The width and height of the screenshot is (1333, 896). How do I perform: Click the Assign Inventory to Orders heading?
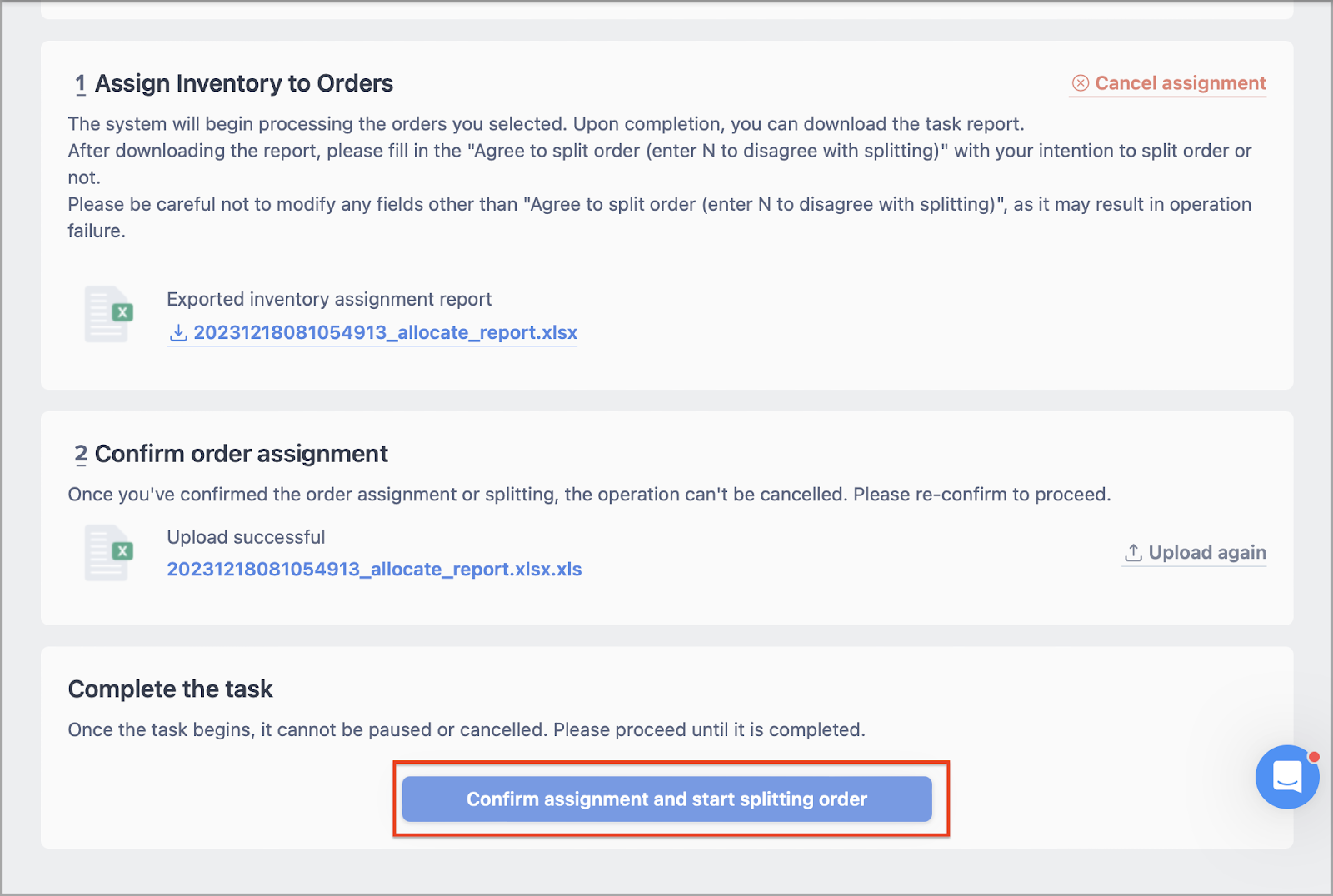[x=244, y=84]
